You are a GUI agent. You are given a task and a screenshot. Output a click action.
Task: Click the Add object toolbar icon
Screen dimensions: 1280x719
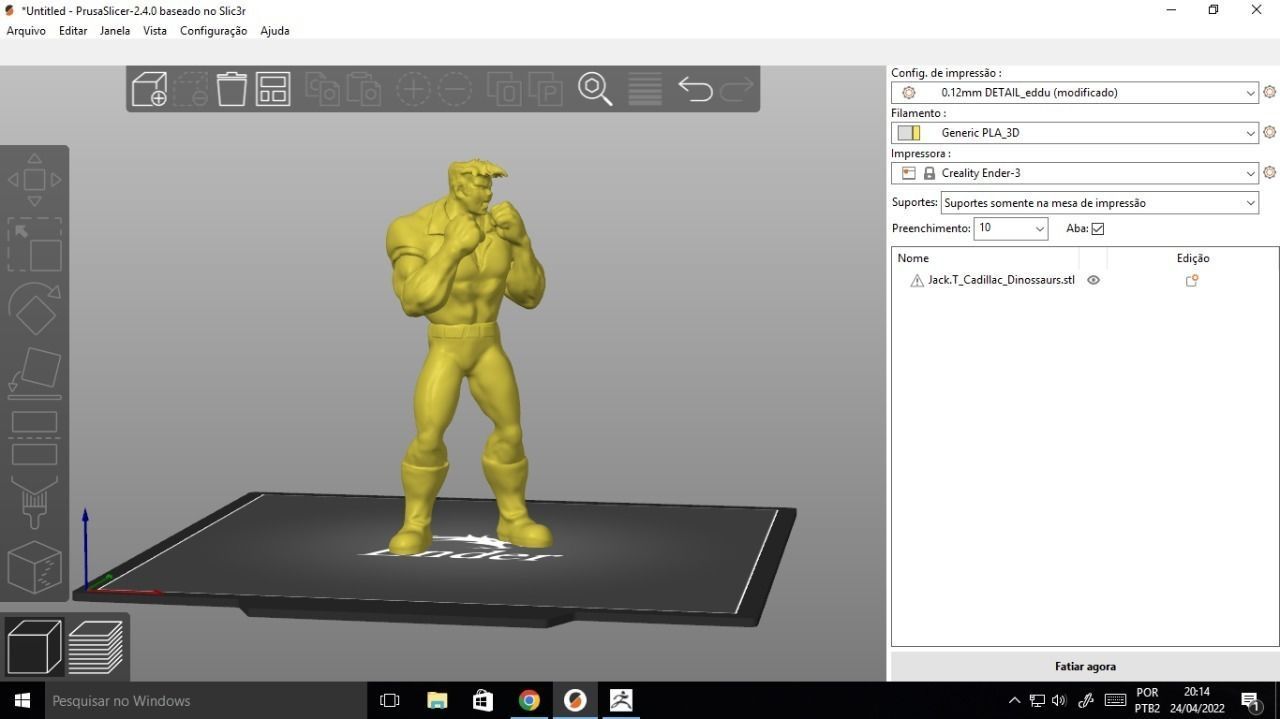click(149, 89)
